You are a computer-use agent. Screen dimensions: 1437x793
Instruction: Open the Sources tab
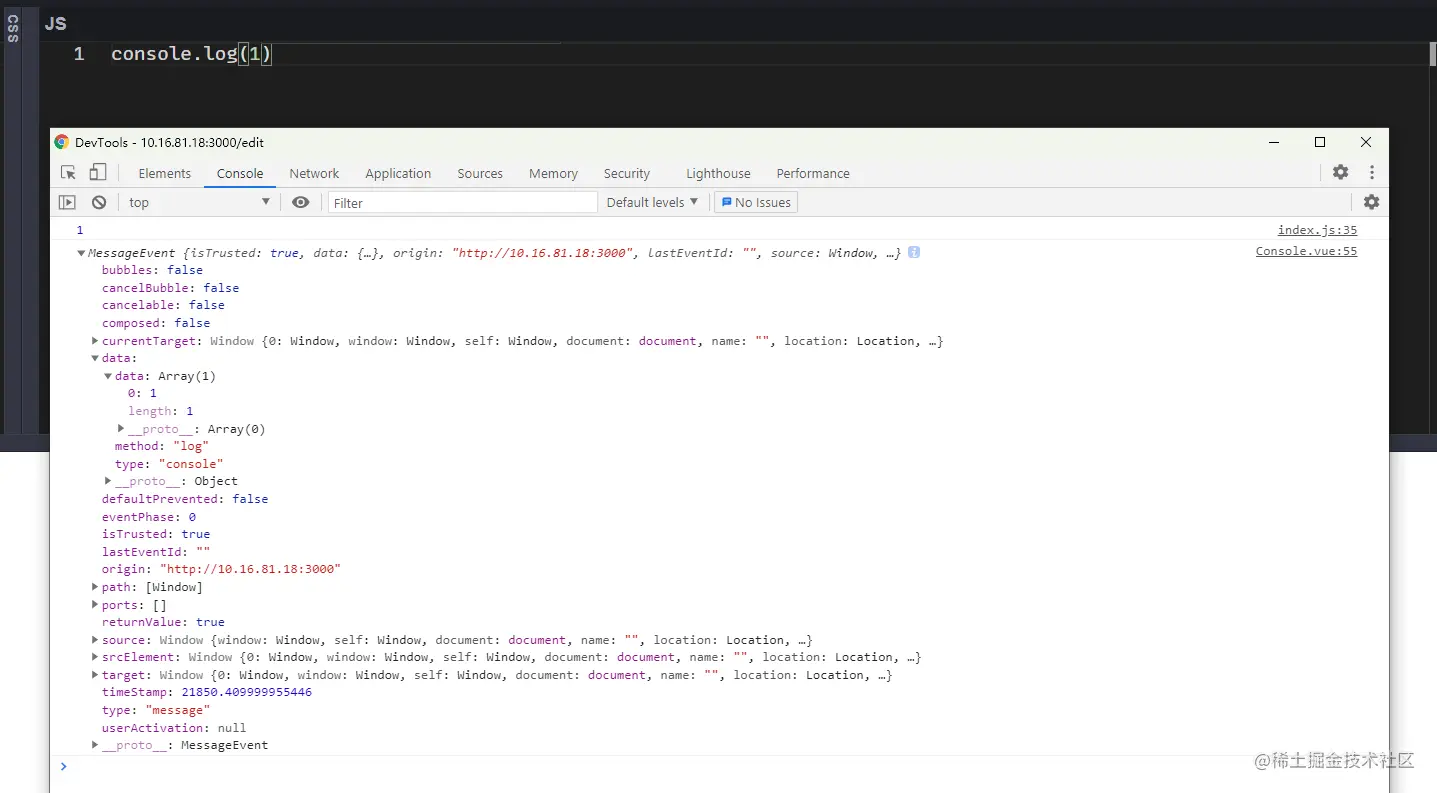480,173
